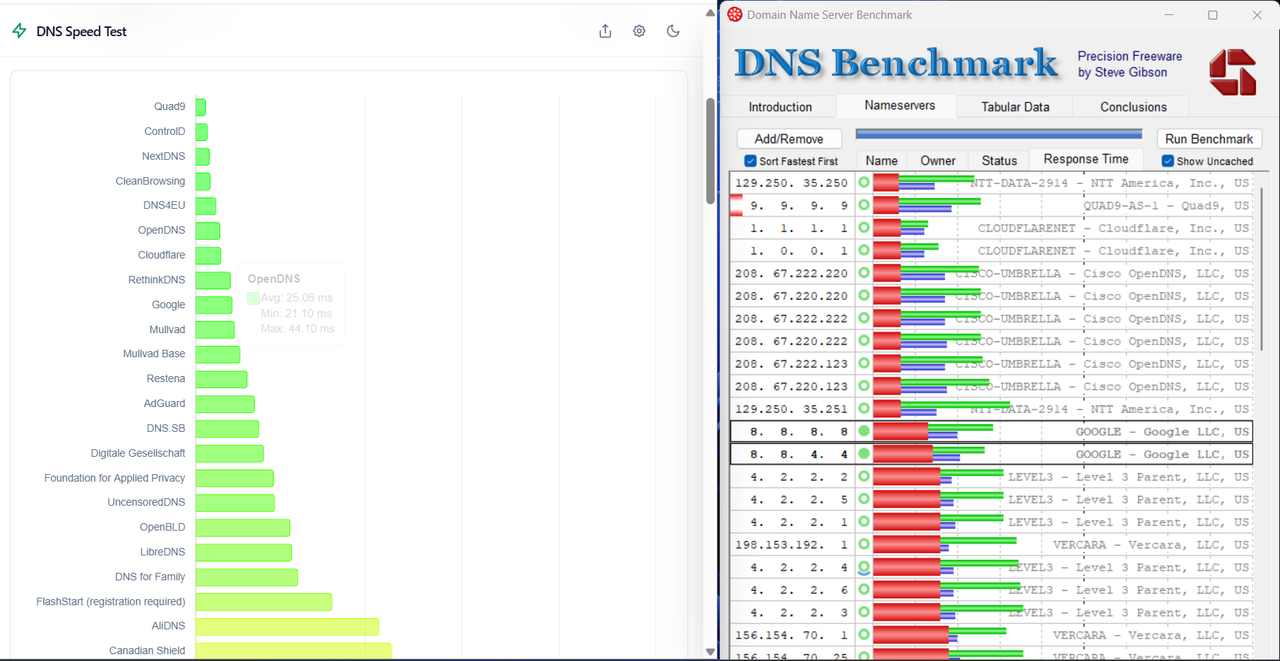Click the Add/Remove button
The height and width of the screenshot is (661, 1280).
(789, 139)
